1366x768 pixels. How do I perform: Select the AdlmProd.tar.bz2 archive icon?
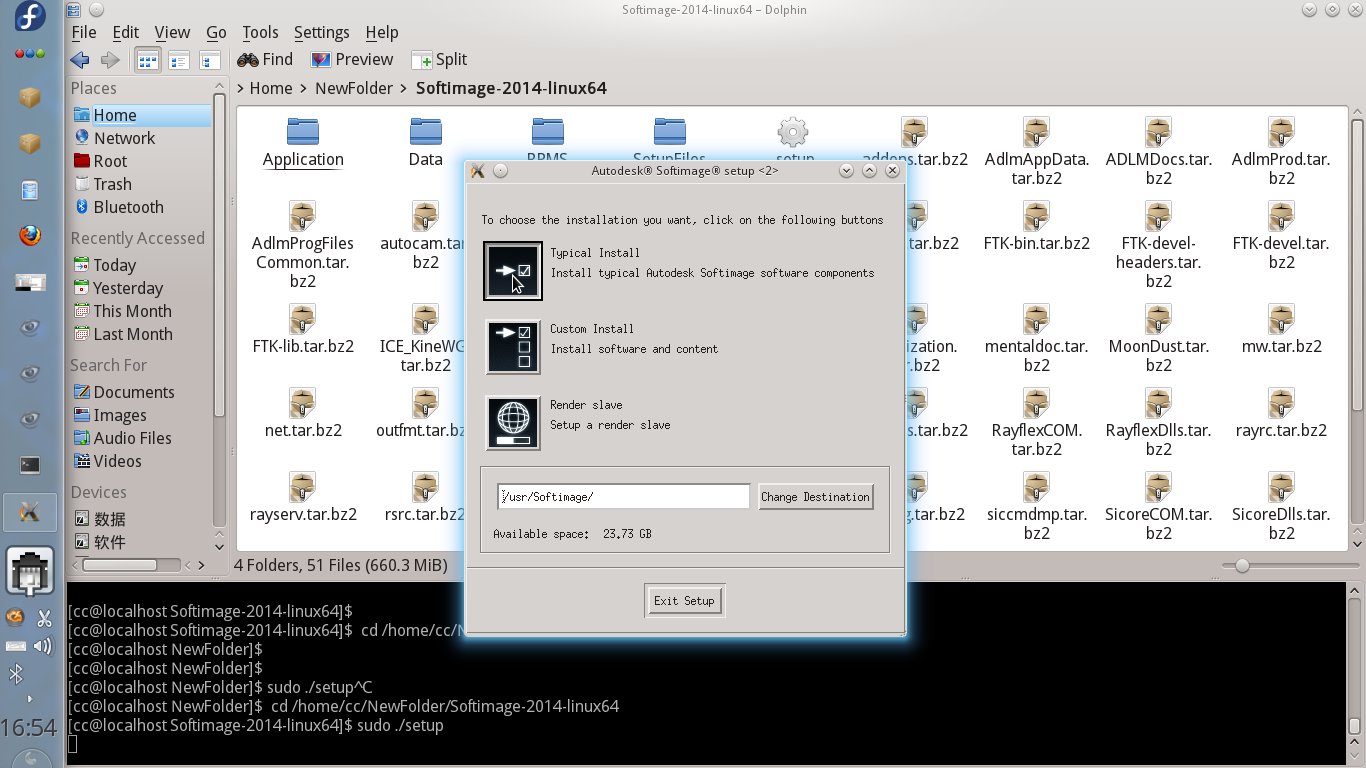1282,131
